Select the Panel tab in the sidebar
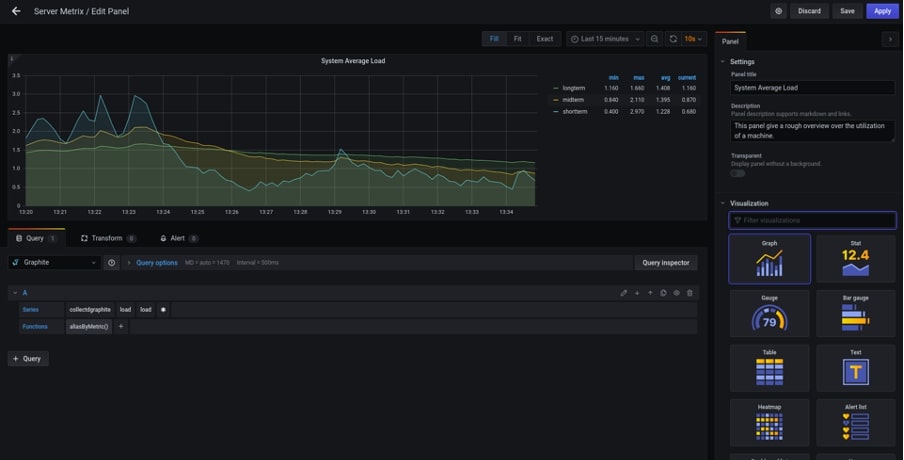Screen dimensions: 904x460 730,42
